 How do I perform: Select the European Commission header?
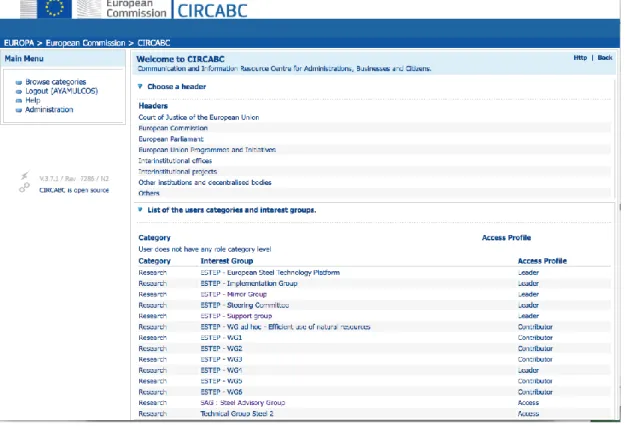pyautogui.click(x=173, y=128)
